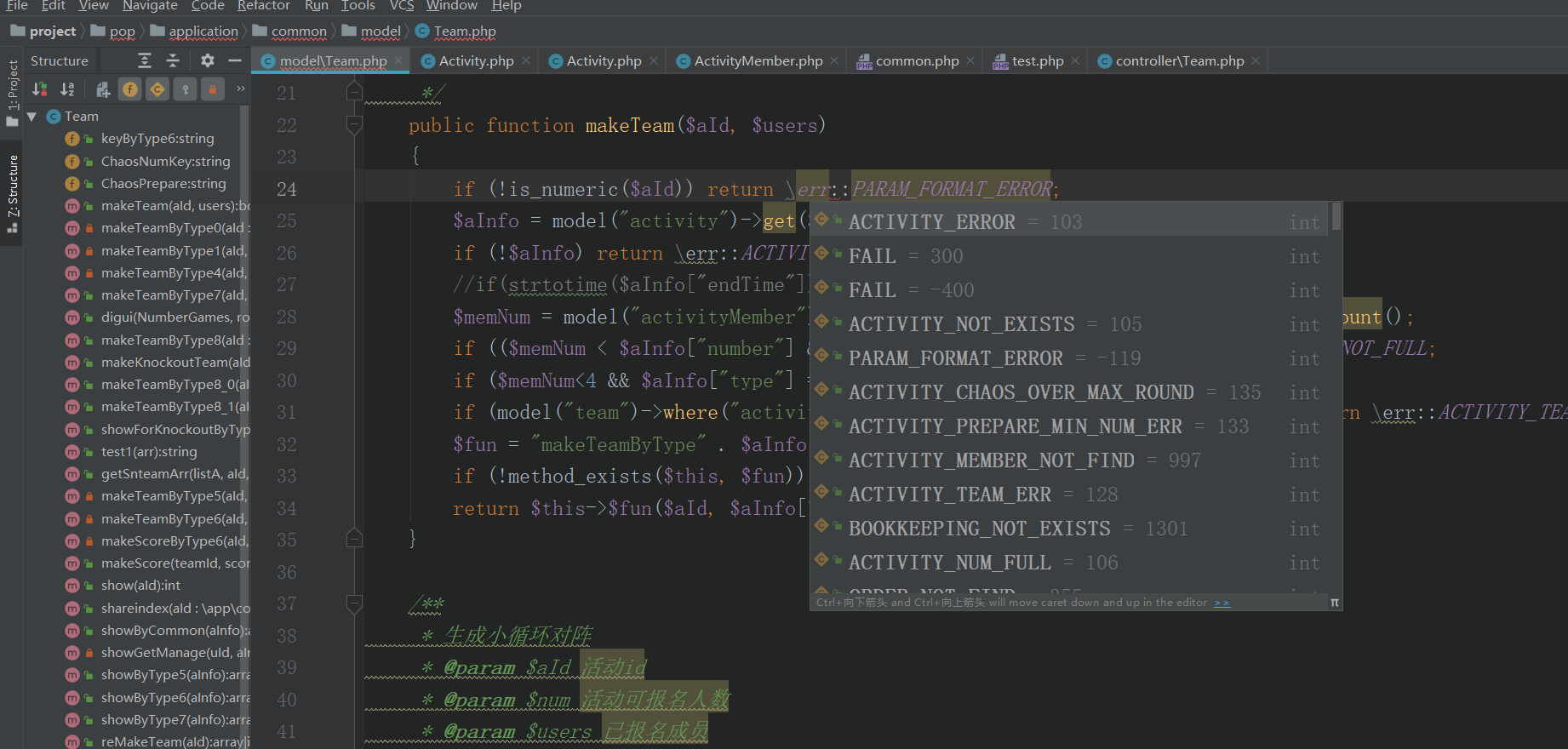The image size is (1568, 749).
Task: Toggle Show non-public lock filter
Action: (212, 89)
